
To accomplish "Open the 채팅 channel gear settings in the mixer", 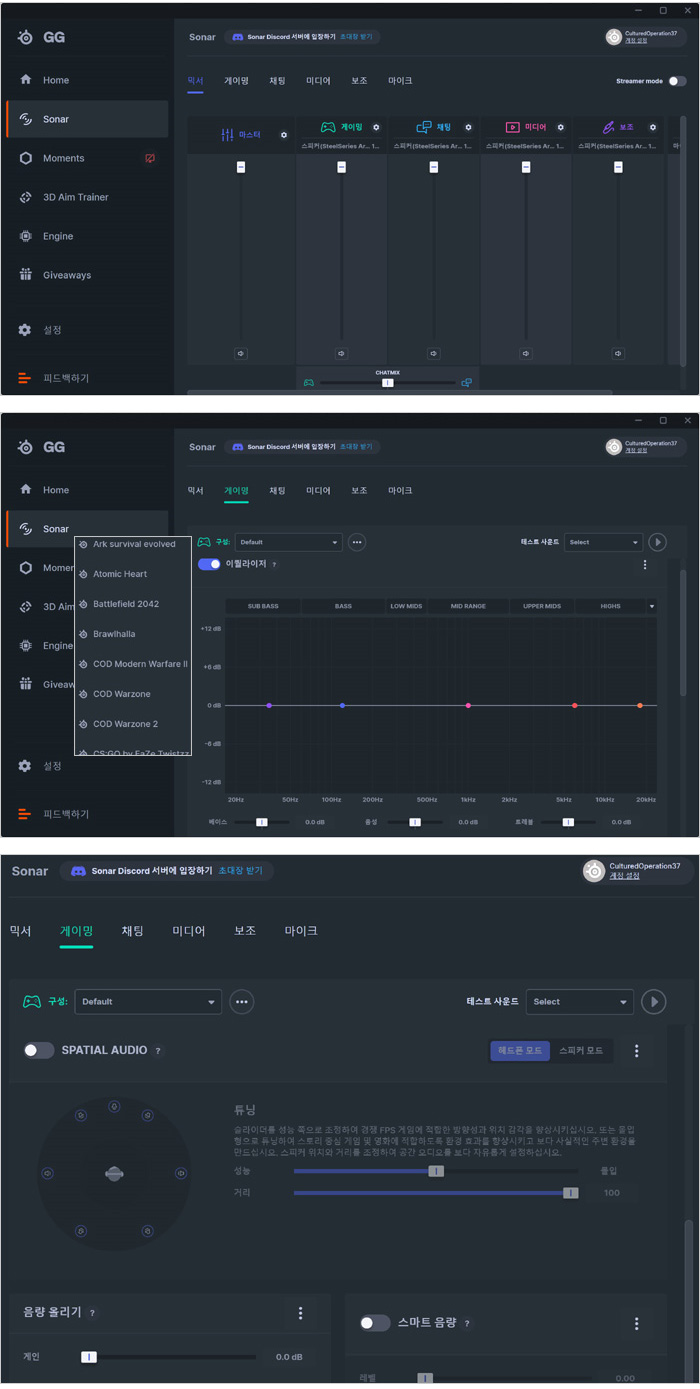I will (468, 127).
